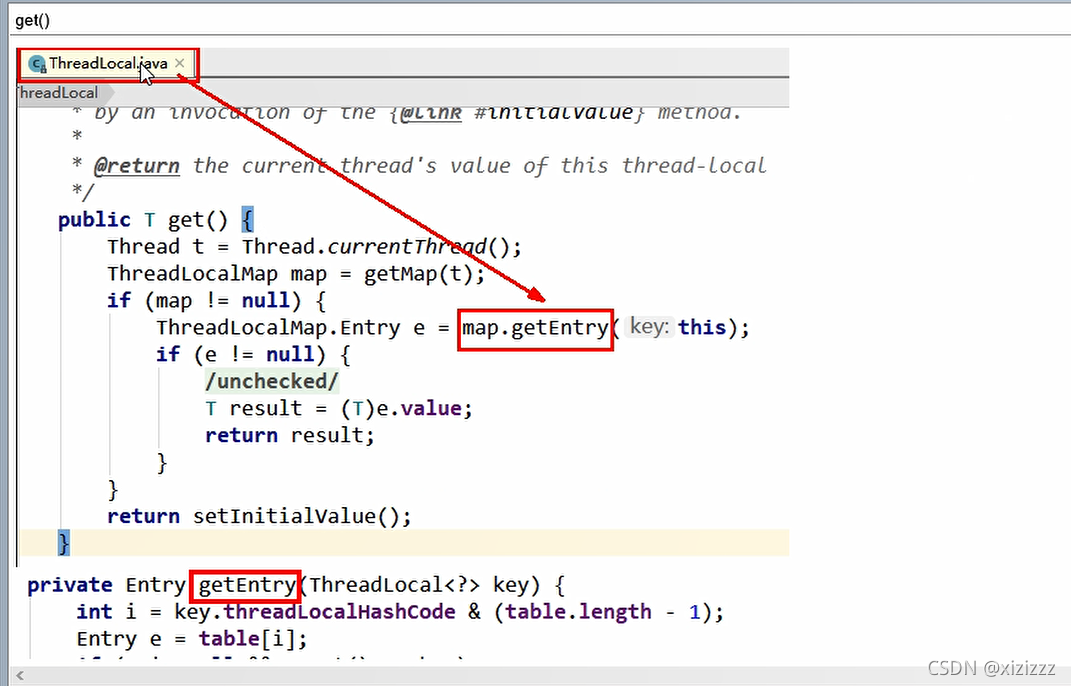Click the 'get()' heading text
Image resolution: width=1071 pixels, height=686 pixels.
click(32, 20)
